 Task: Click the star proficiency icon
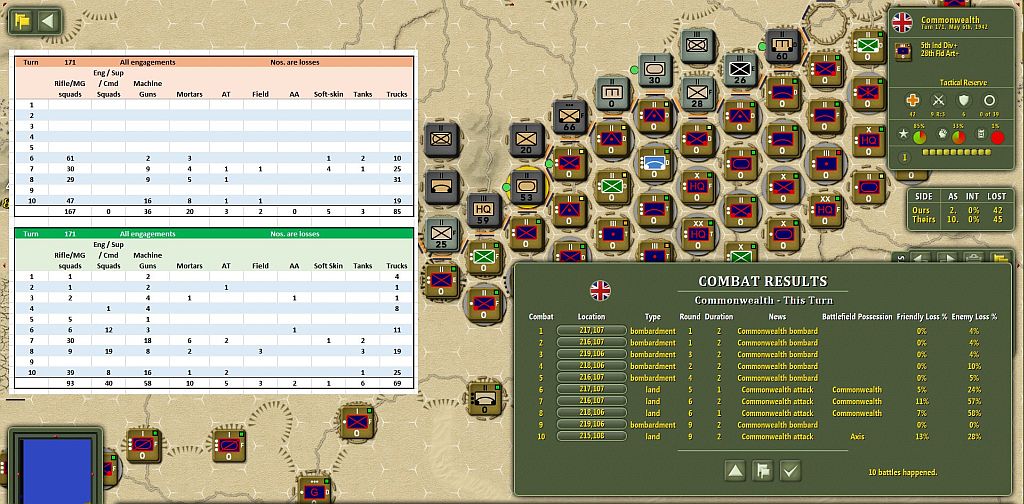point(904,134)
